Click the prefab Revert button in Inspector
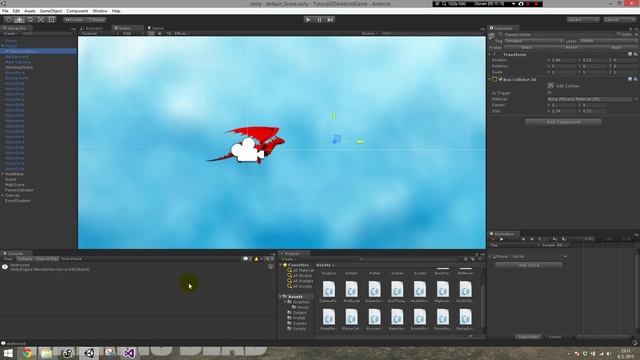 [571, 48]
